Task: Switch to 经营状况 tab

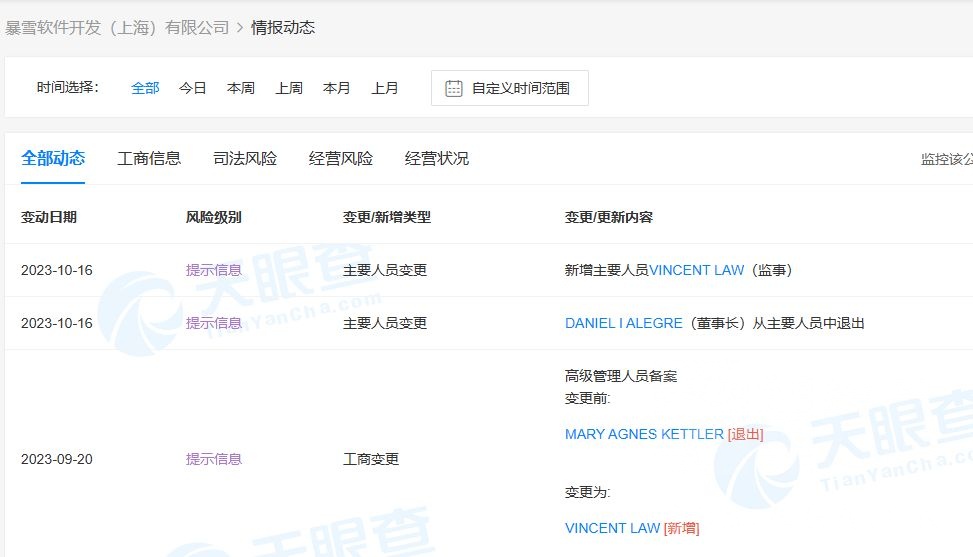Action: click(437, 159)
